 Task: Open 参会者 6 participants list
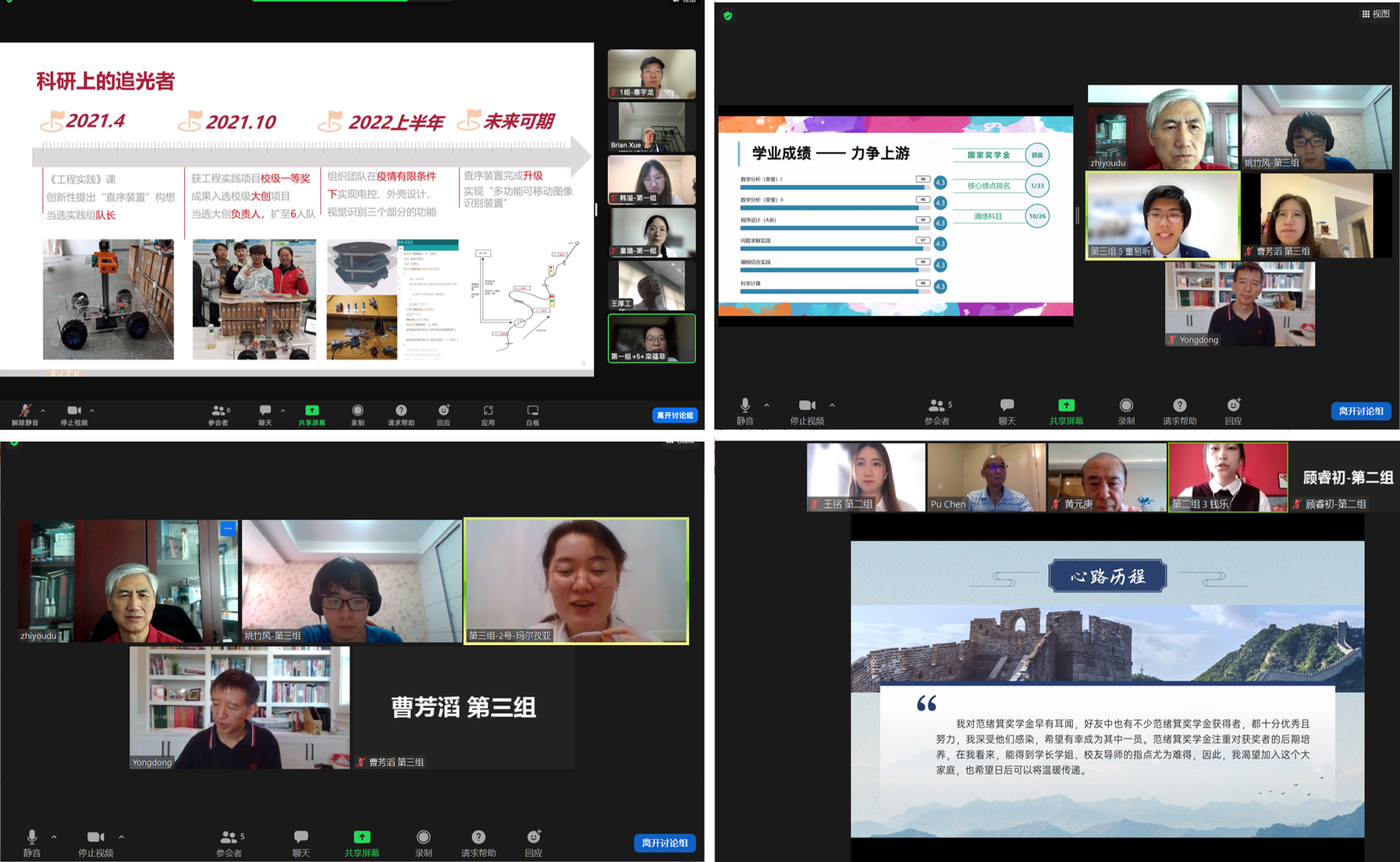(219, 415)
